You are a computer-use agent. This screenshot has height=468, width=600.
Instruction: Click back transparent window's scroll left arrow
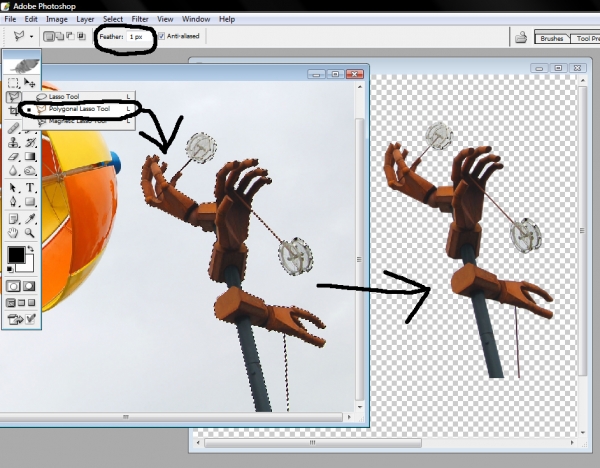pyautogui.click(x=198, y=443)
